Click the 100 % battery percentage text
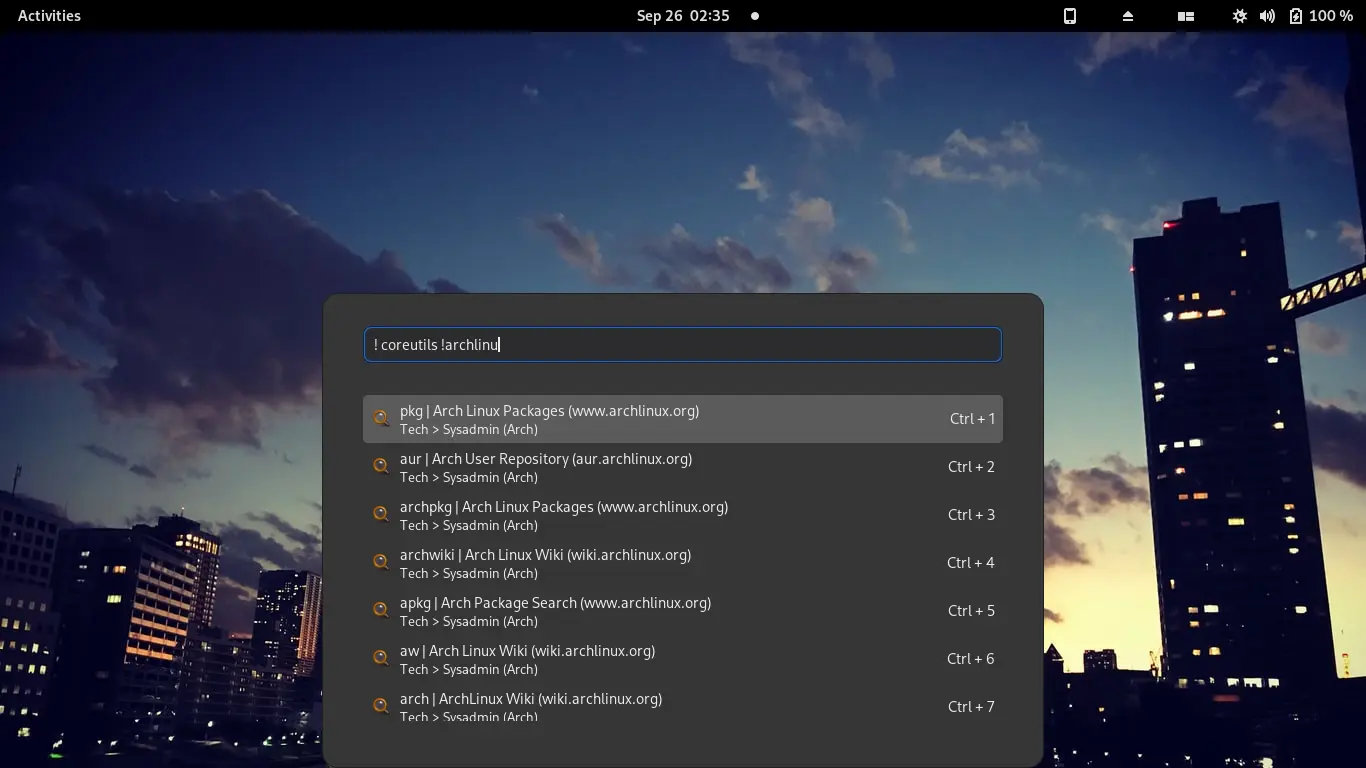Screen dimensions: 1366x768 (x=1331, y=16)
